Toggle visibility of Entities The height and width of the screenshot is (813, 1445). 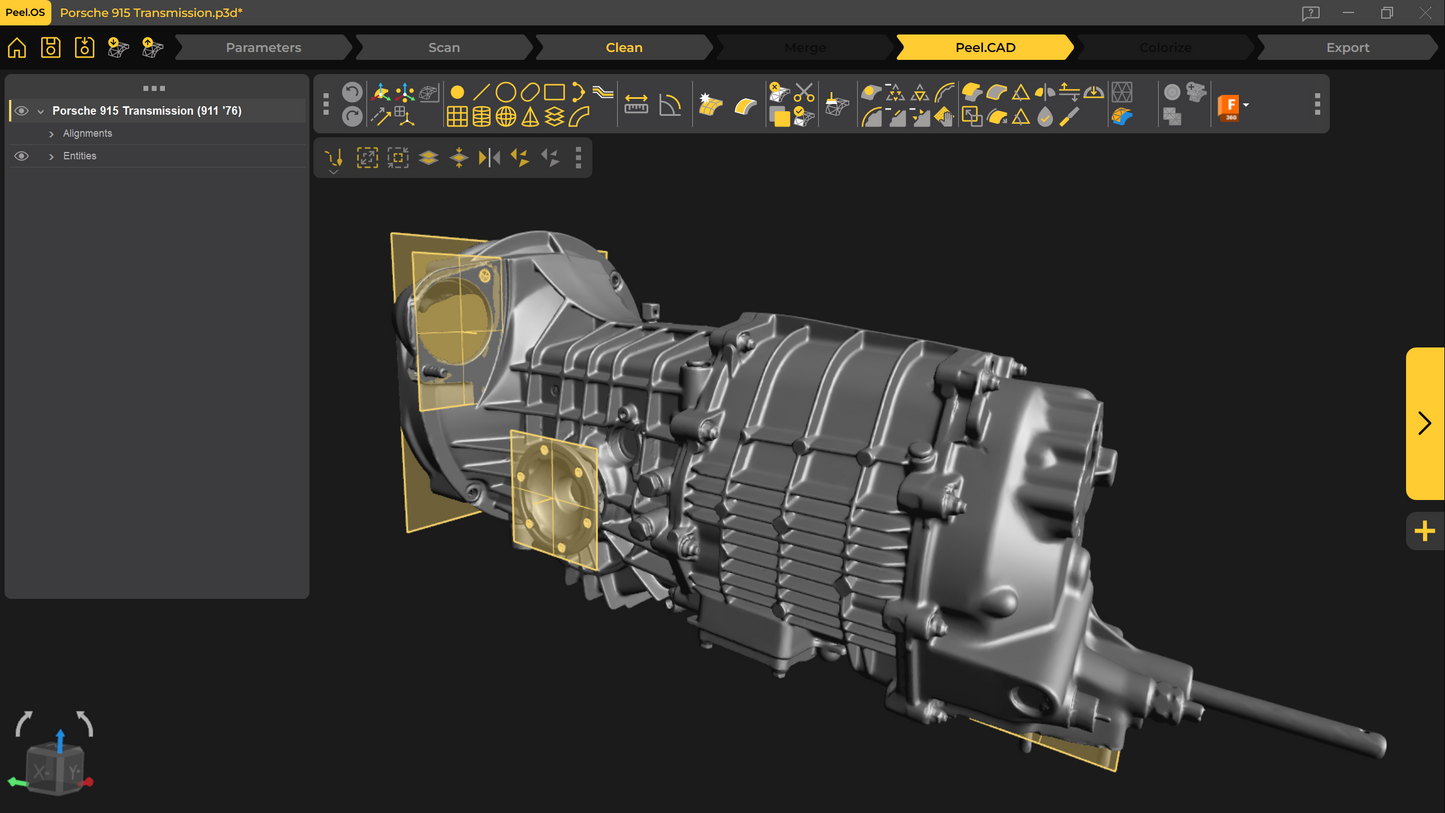[21, 156]
